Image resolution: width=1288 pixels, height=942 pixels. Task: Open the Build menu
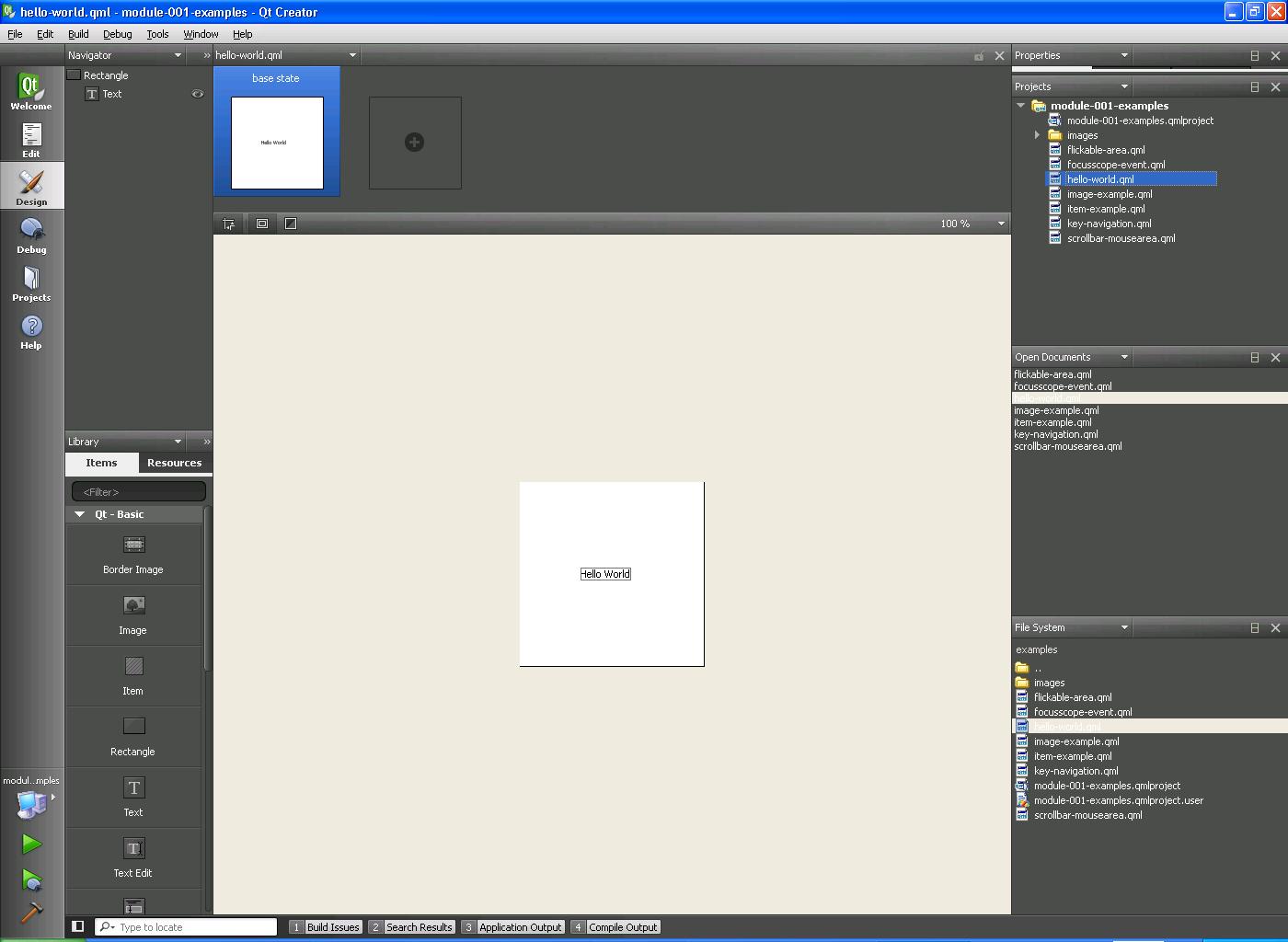(78, 34)
